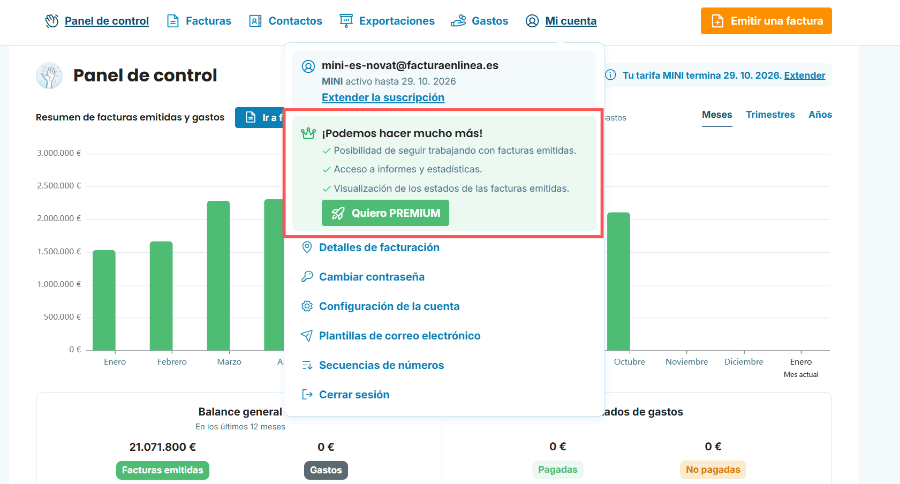The height and width of the screenshot is (484, 900).
Task: Click the waving hand icon beside Panel de control
Action: point(52,21)
